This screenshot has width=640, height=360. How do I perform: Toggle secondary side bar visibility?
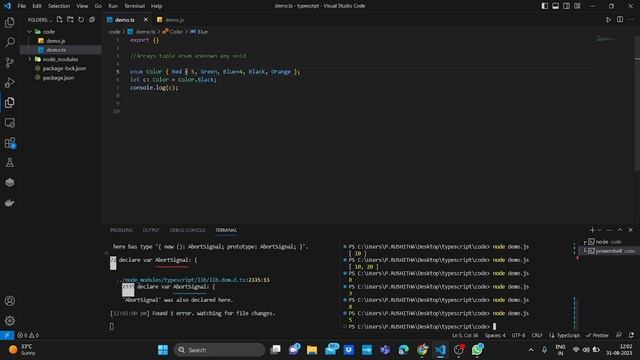click(567, 6)
